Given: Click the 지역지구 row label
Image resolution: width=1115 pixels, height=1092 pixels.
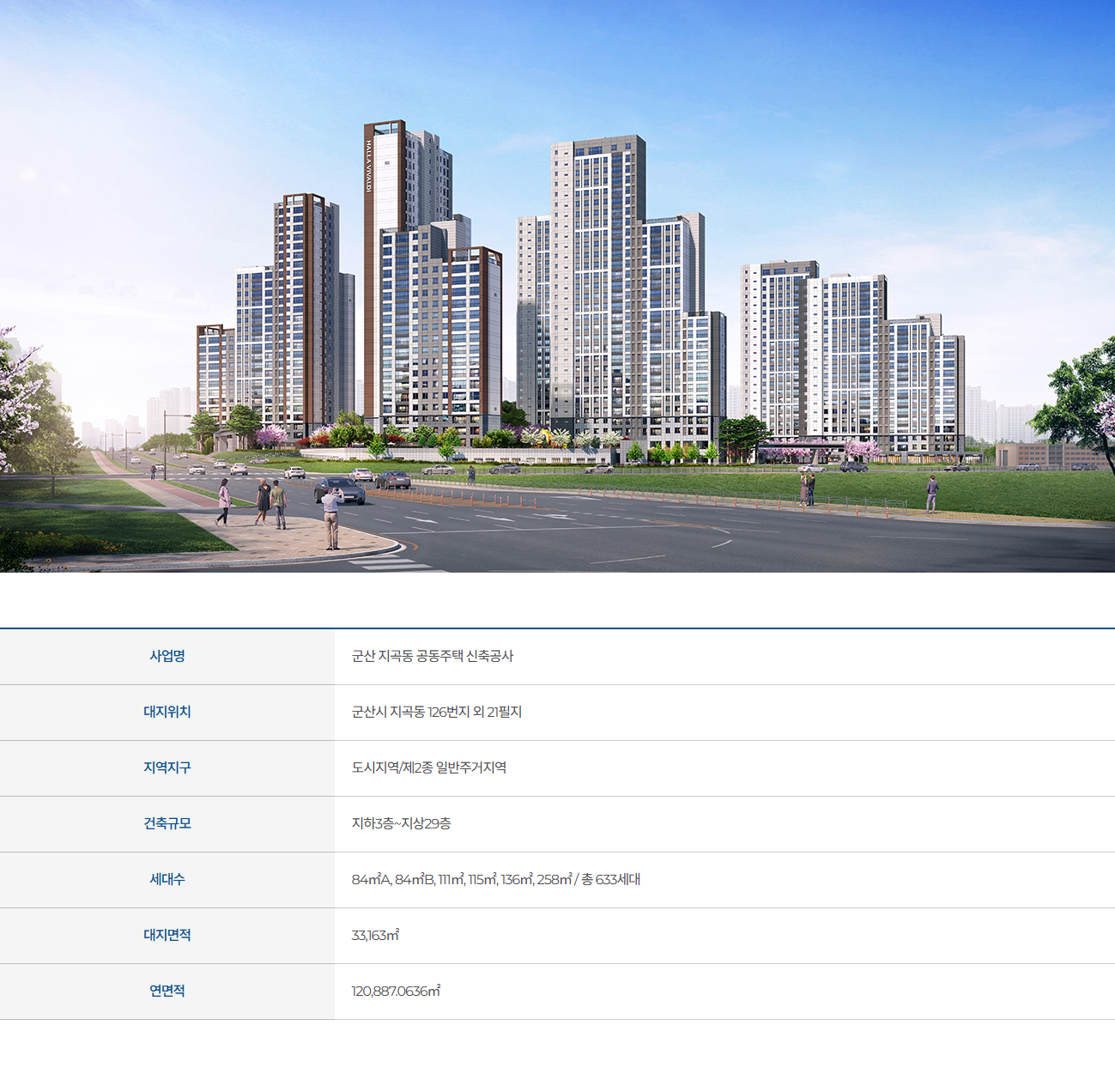Looking at the screenshot, I should point(167,767).
